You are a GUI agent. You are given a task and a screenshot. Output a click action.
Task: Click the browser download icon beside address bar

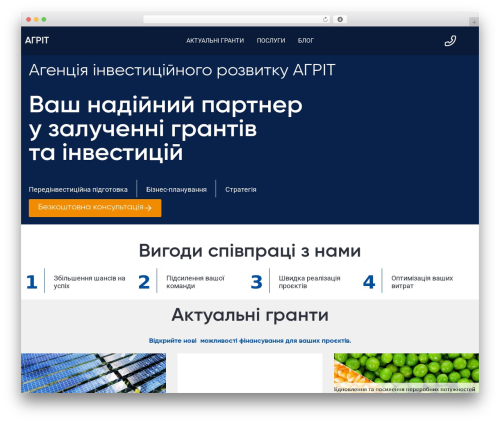(x=340, y=19)
